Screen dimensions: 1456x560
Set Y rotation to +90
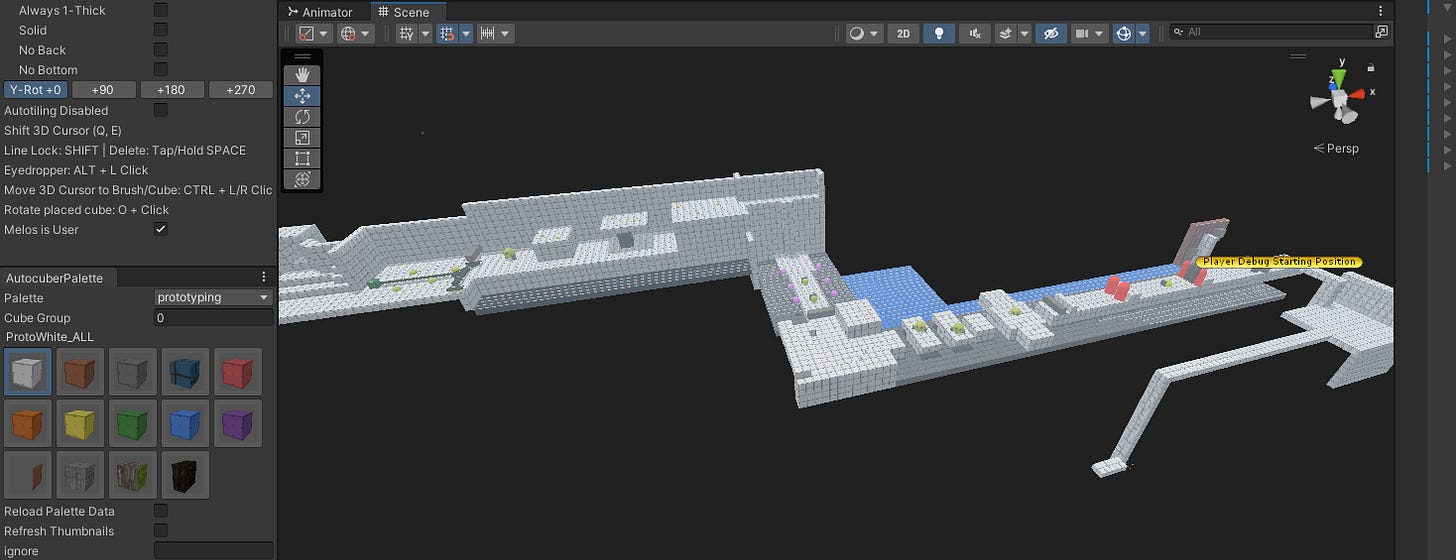(x=103, y=90)
